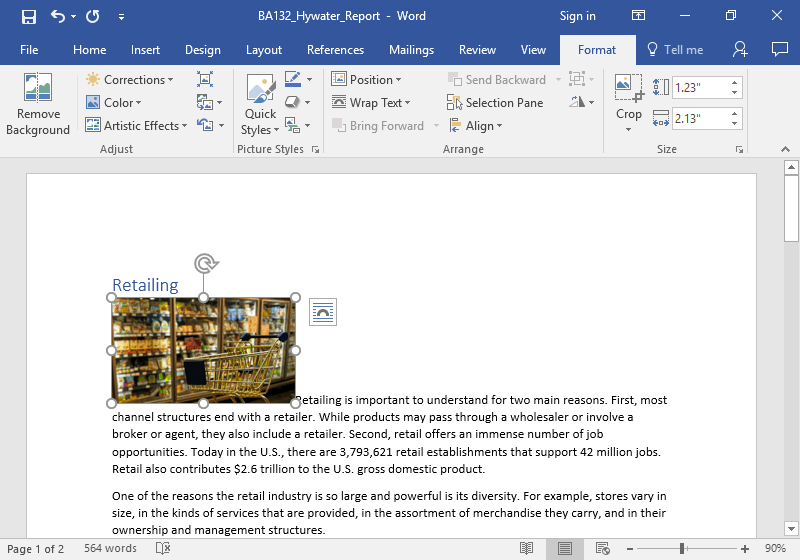
Task: Click the Compress Pictures icon
Action: pyautogui.click(x=205, y=80)
